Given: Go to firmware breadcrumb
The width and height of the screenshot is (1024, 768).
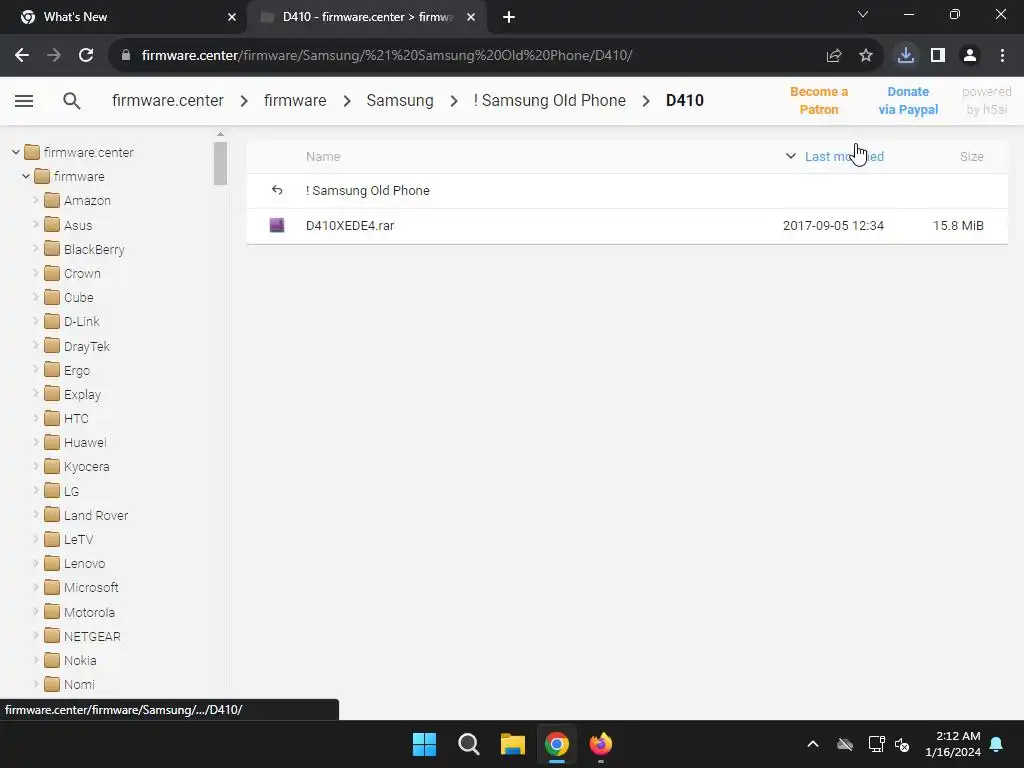Looking at the screenshot, I should click(x=295, y=101).
